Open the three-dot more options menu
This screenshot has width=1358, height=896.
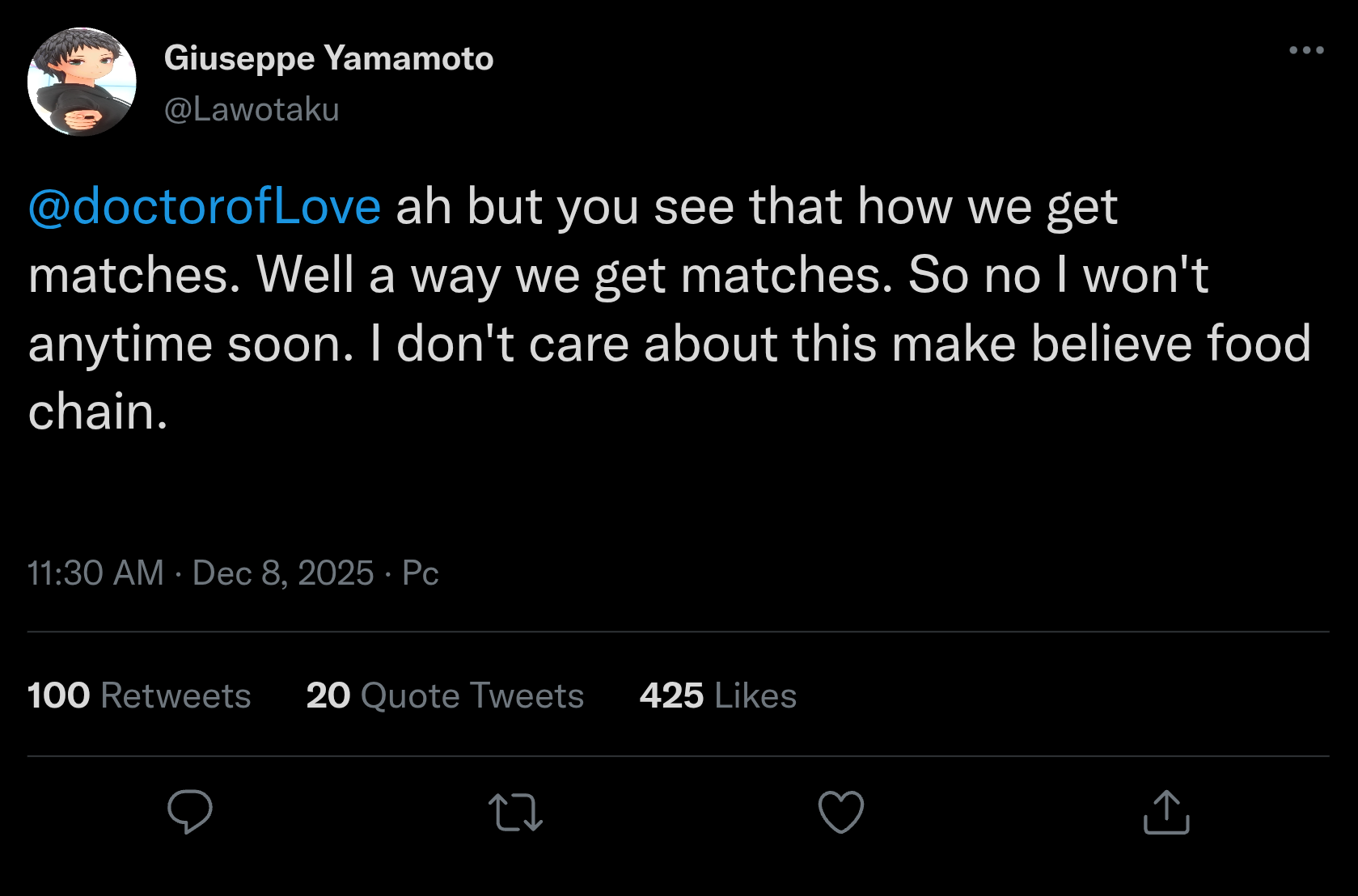tap(1306, 50)
